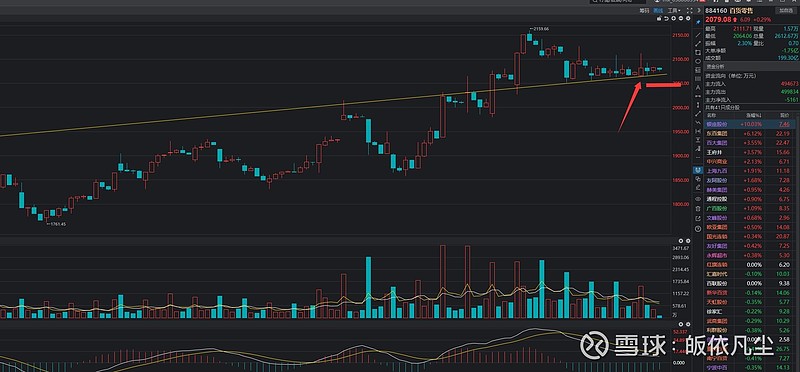Open the 工具 dropdown menu
This screenshot has height=372, width=800.
click(674, 11)
